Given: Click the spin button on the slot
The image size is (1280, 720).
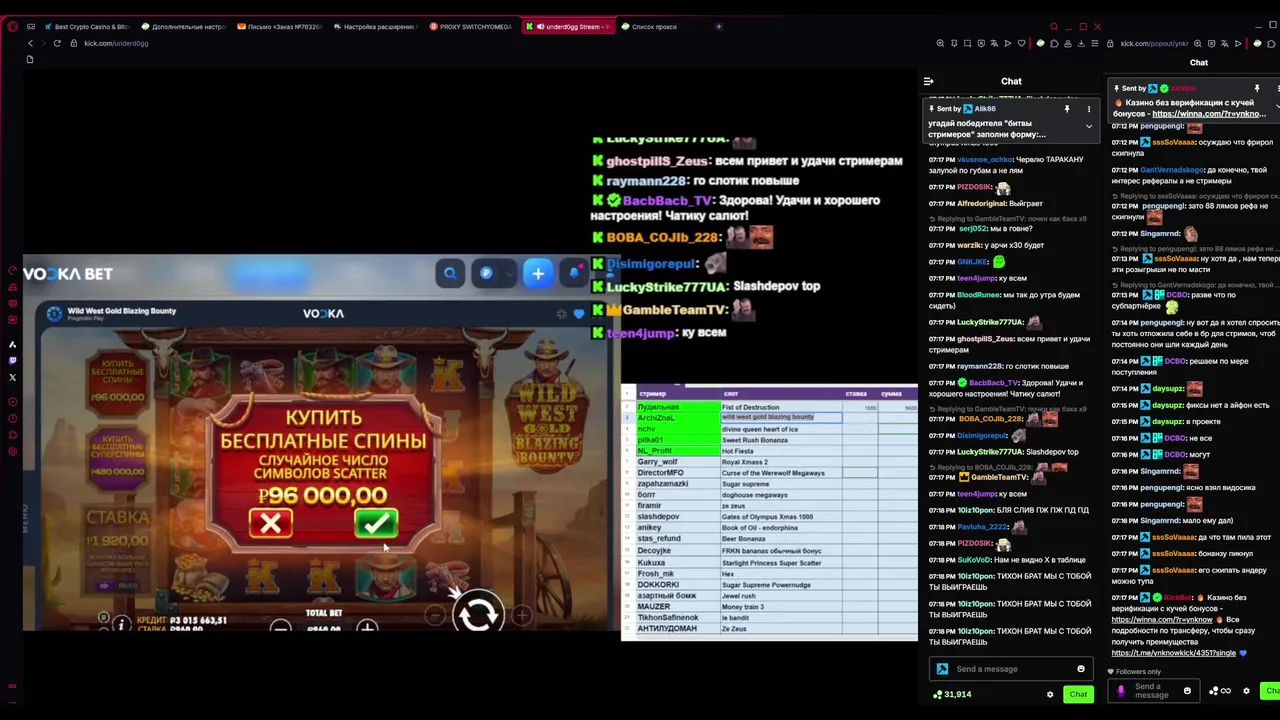Looking at the screenshot, I should pos(478,612).
